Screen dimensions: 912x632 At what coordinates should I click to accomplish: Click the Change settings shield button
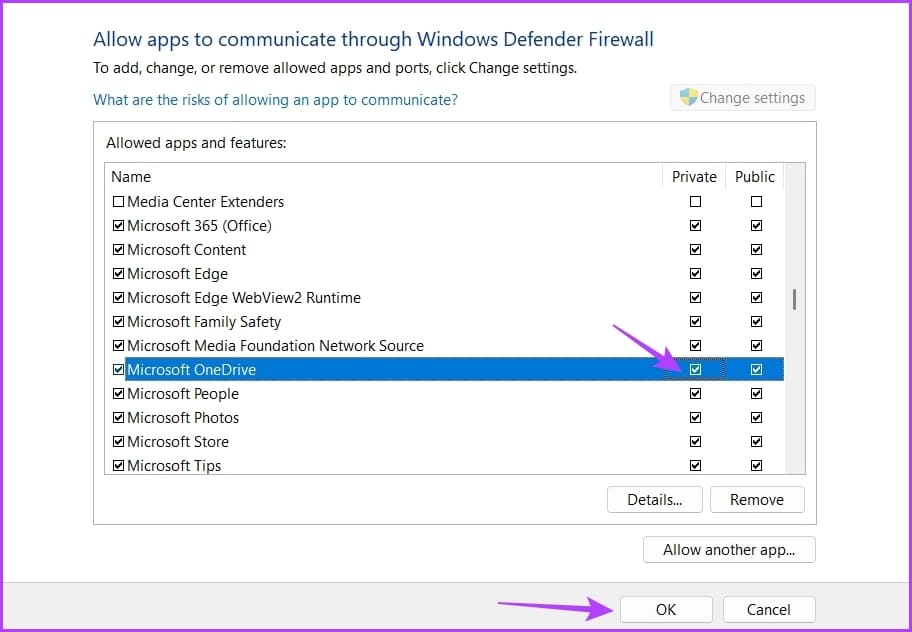[x=743, y=98]
